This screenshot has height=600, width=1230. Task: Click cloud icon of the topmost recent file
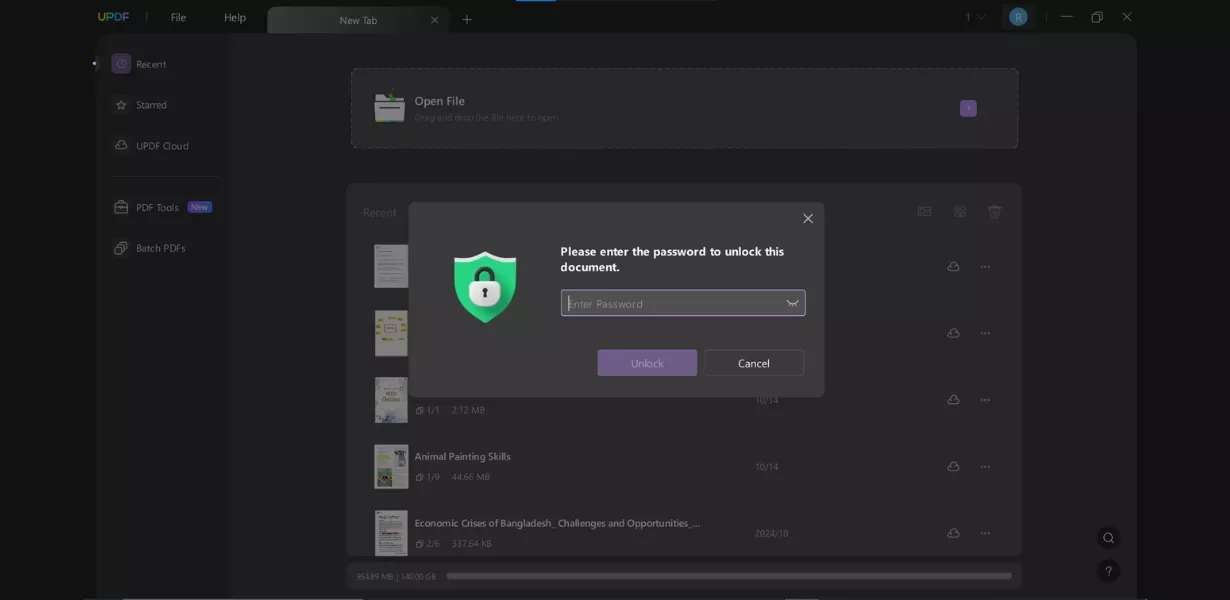point(953,267)
